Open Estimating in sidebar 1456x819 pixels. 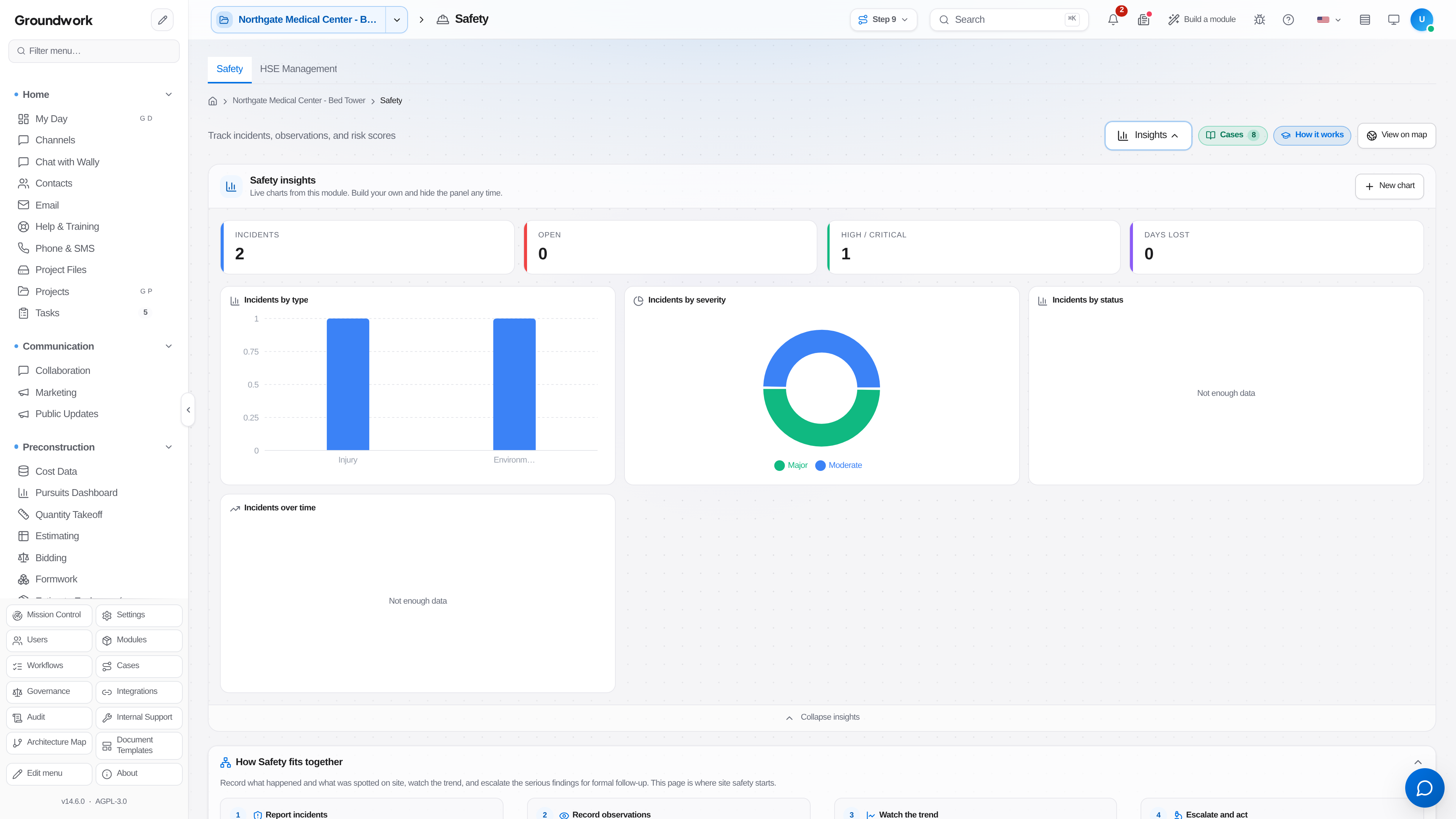85,536
